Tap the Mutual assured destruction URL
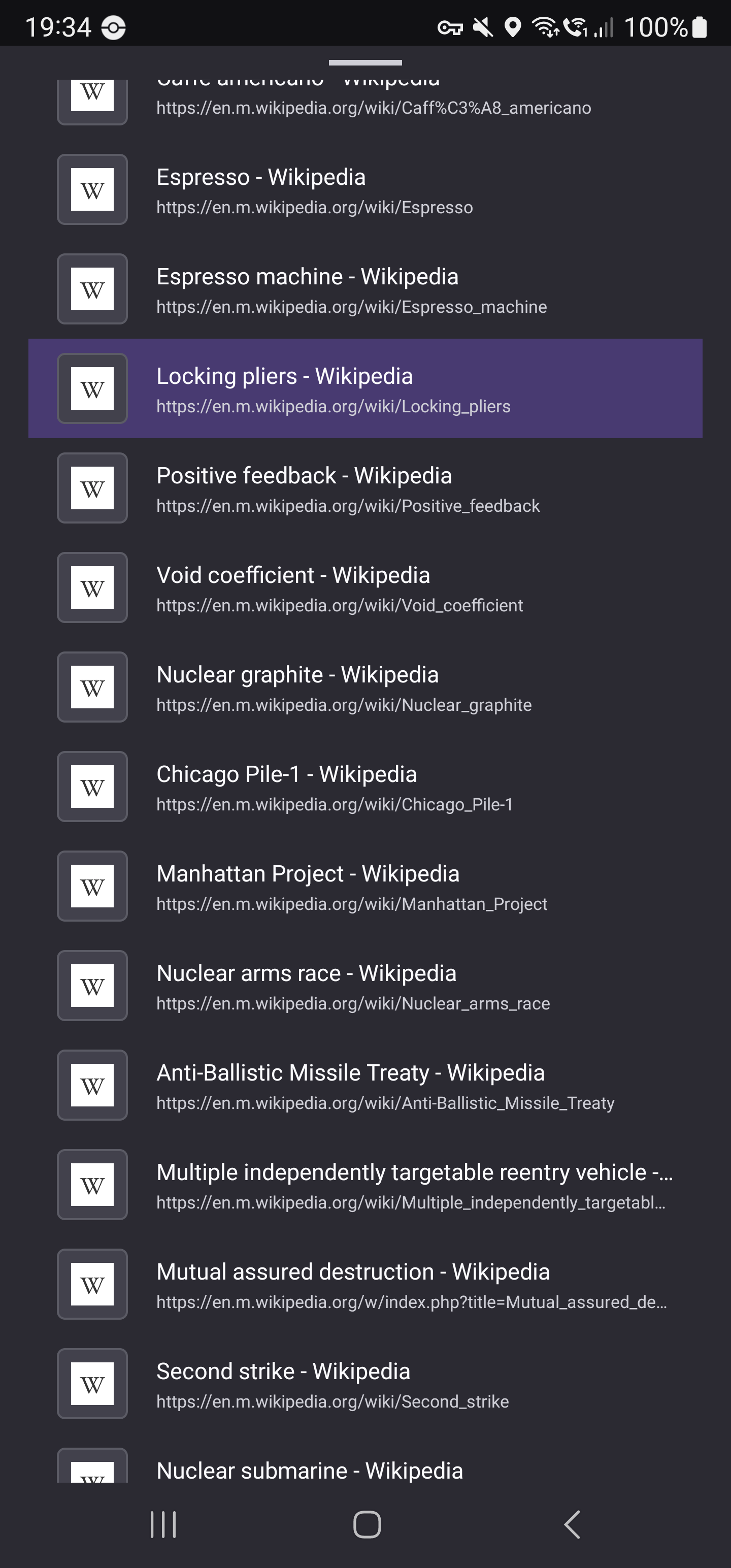Image resolution: width=731 pixels, height=1568 pixels. pyautogui.click(x=412, y=1302)
